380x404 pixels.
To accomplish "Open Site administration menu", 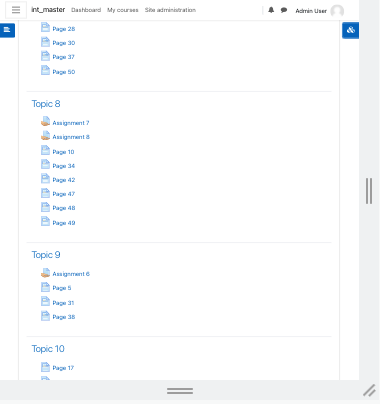I will coord(170,10).
